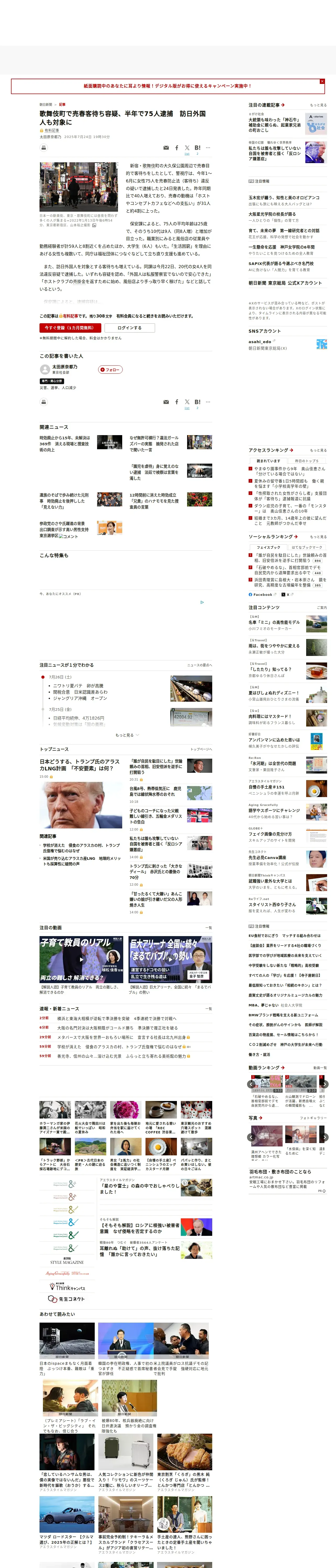Viewport: 336px width, 1568px height.
Task: Advance photo gallery carousel with right arrow
Action: (324, 1138)
